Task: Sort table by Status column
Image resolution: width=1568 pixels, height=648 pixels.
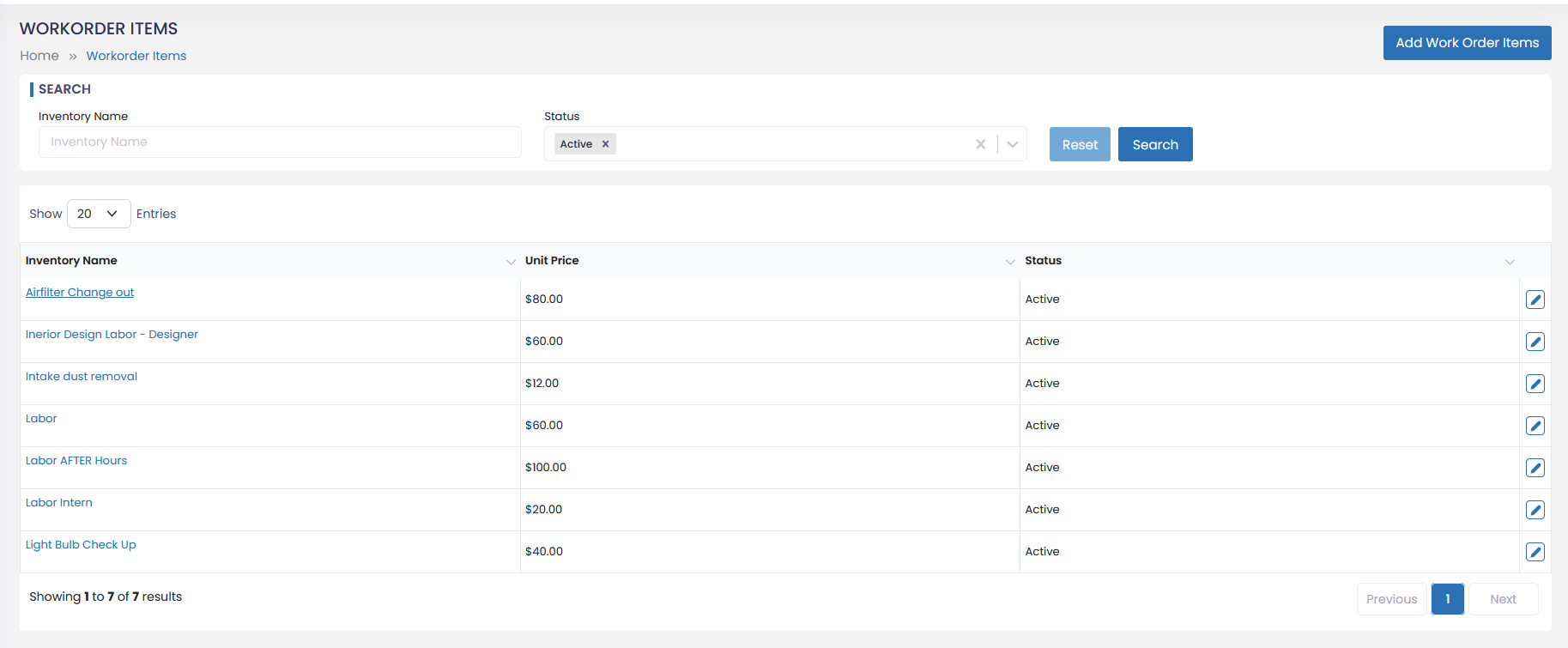Action: tap(1510, 262)
